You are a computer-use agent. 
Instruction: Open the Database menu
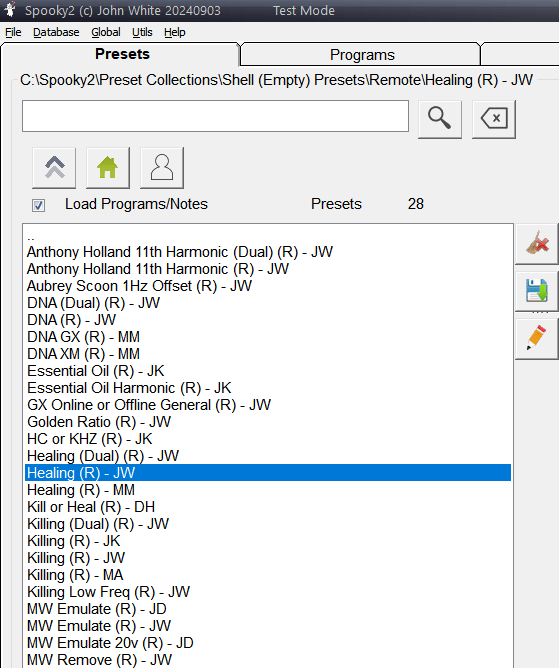(x=56, y=32)
